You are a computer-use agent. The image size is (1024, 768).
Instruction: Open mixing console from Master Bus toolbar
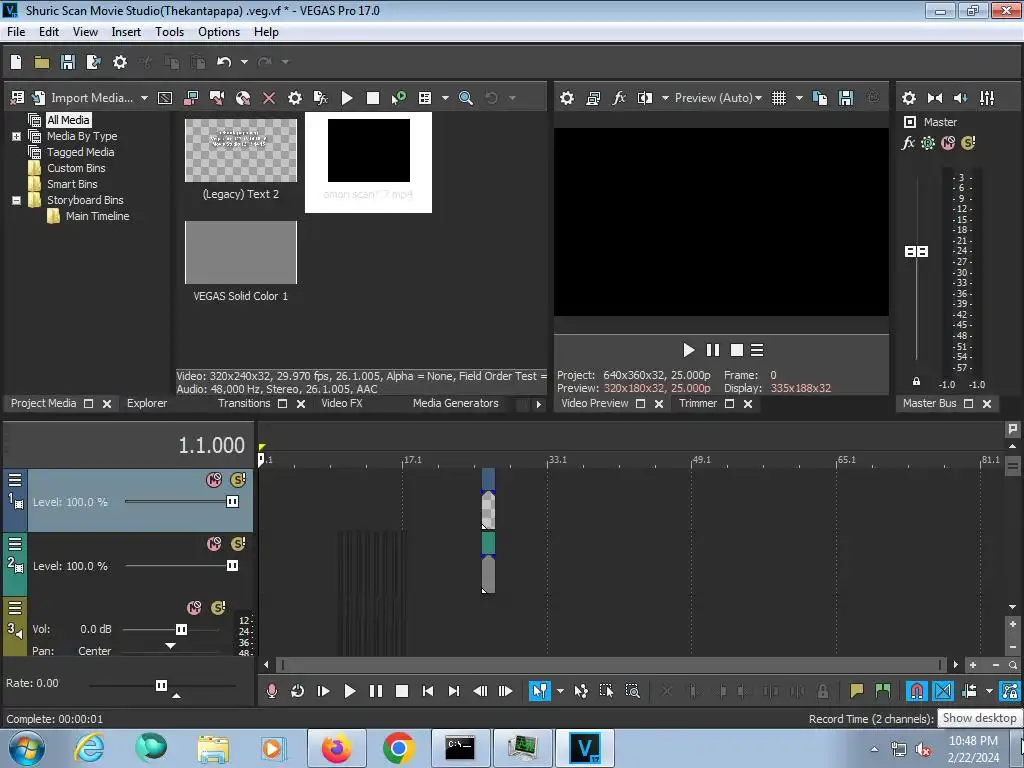click(987, 98)
